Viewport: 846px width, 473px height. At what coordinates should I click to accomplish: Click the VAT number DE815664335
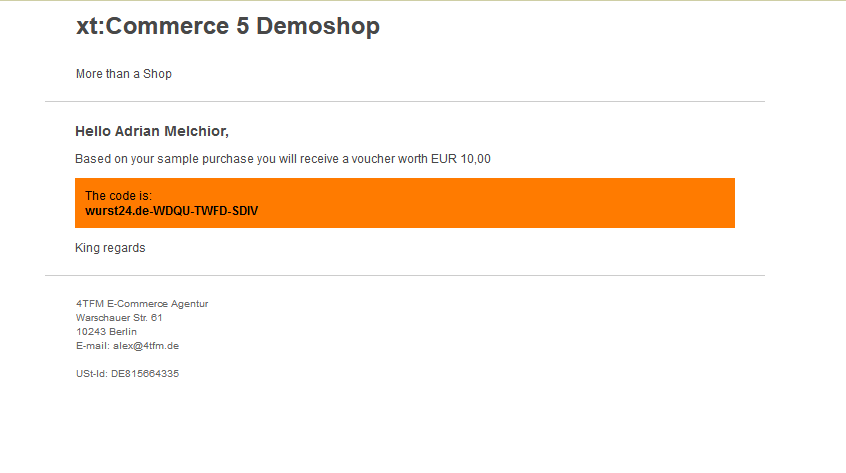click(x=145, y=373)
